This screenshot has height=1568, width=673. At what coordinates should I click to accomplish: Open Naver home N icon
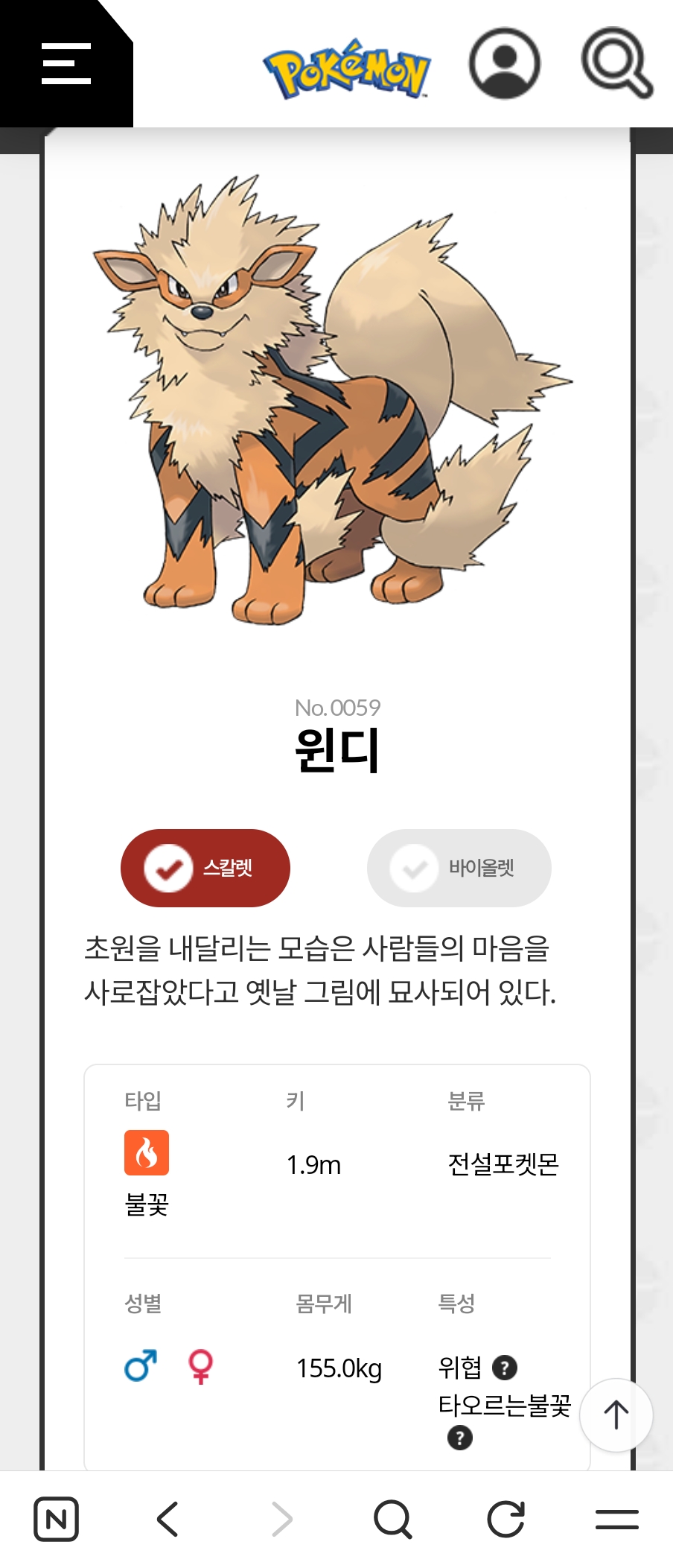click(x=57, y=1519)
